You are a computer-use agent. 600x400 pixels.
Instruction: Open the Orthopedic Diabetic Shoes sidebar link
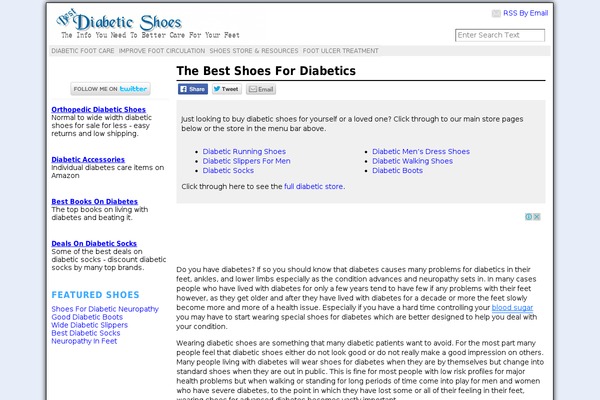pyautogui.click(x=98, y=109)
